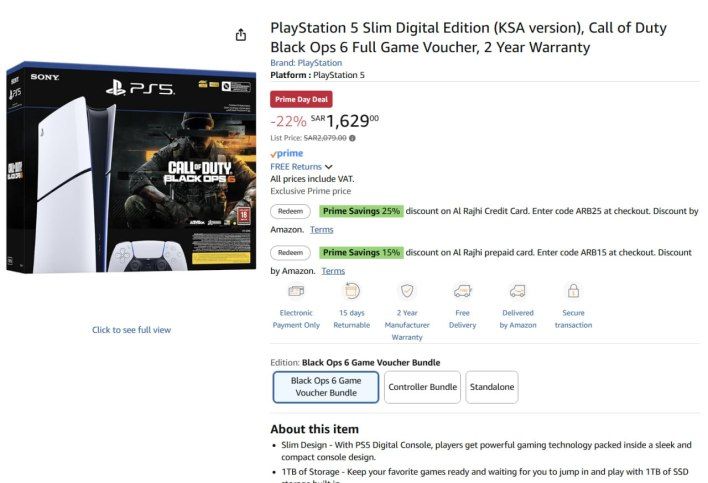Screen dimensions: 708x483
Task: Select the Controller Bundle edition
Action: point(422,387)
